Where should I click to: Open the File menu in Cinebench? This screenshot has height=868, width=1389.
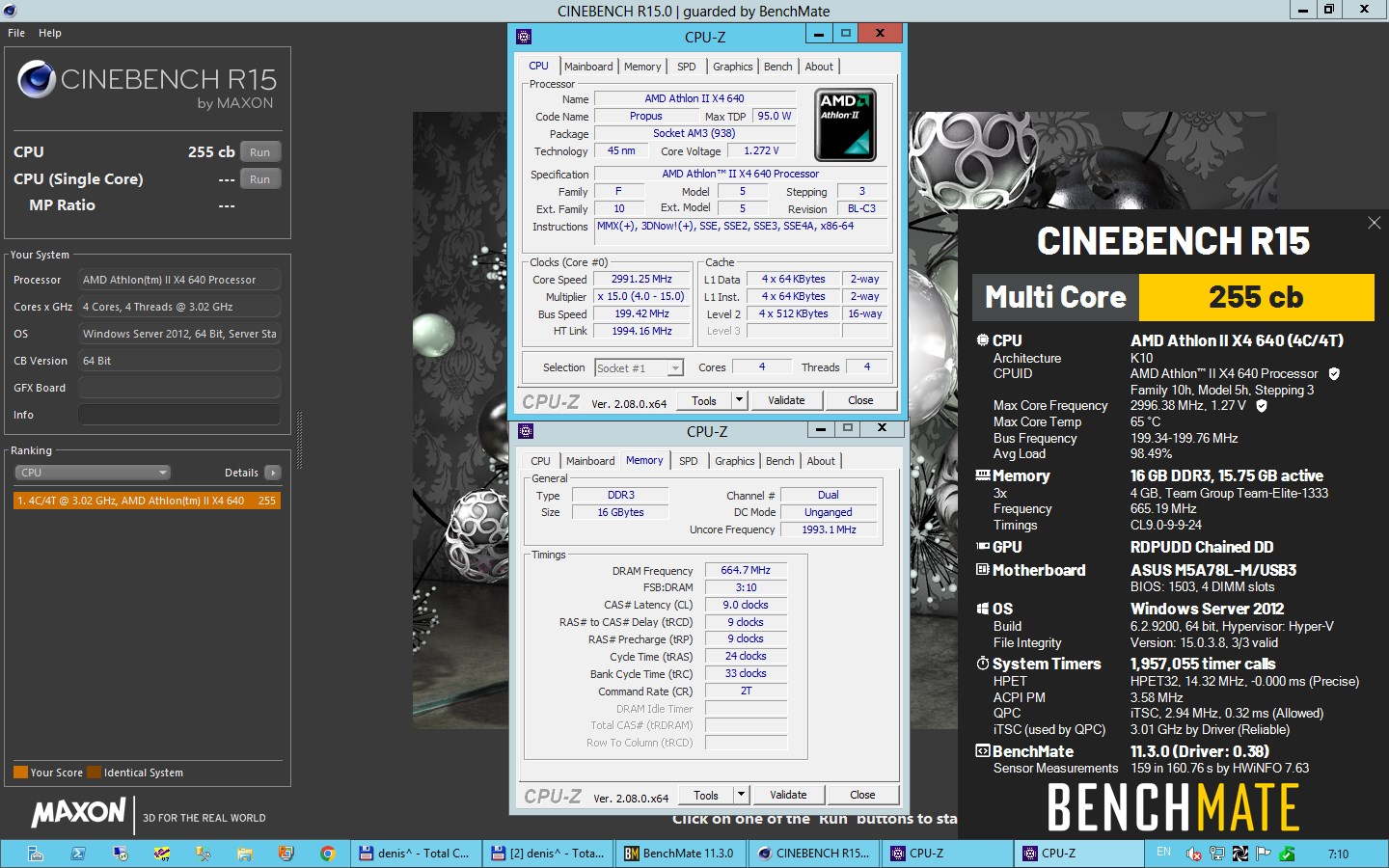[16, 33]
